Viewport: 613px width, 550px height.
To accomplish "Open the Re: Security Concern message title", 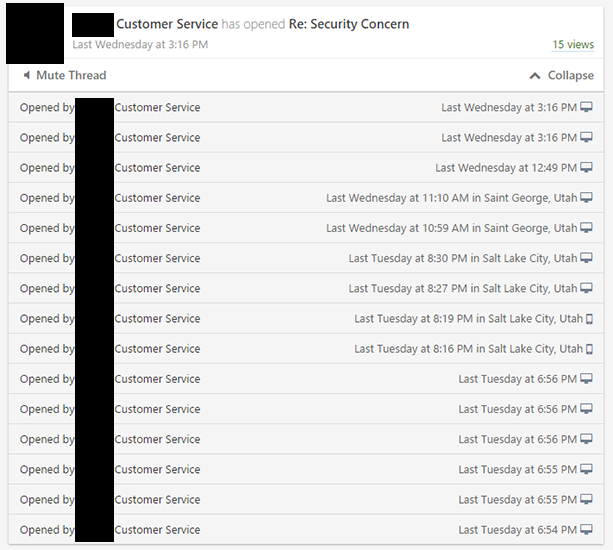I will [x=349, y=24].
